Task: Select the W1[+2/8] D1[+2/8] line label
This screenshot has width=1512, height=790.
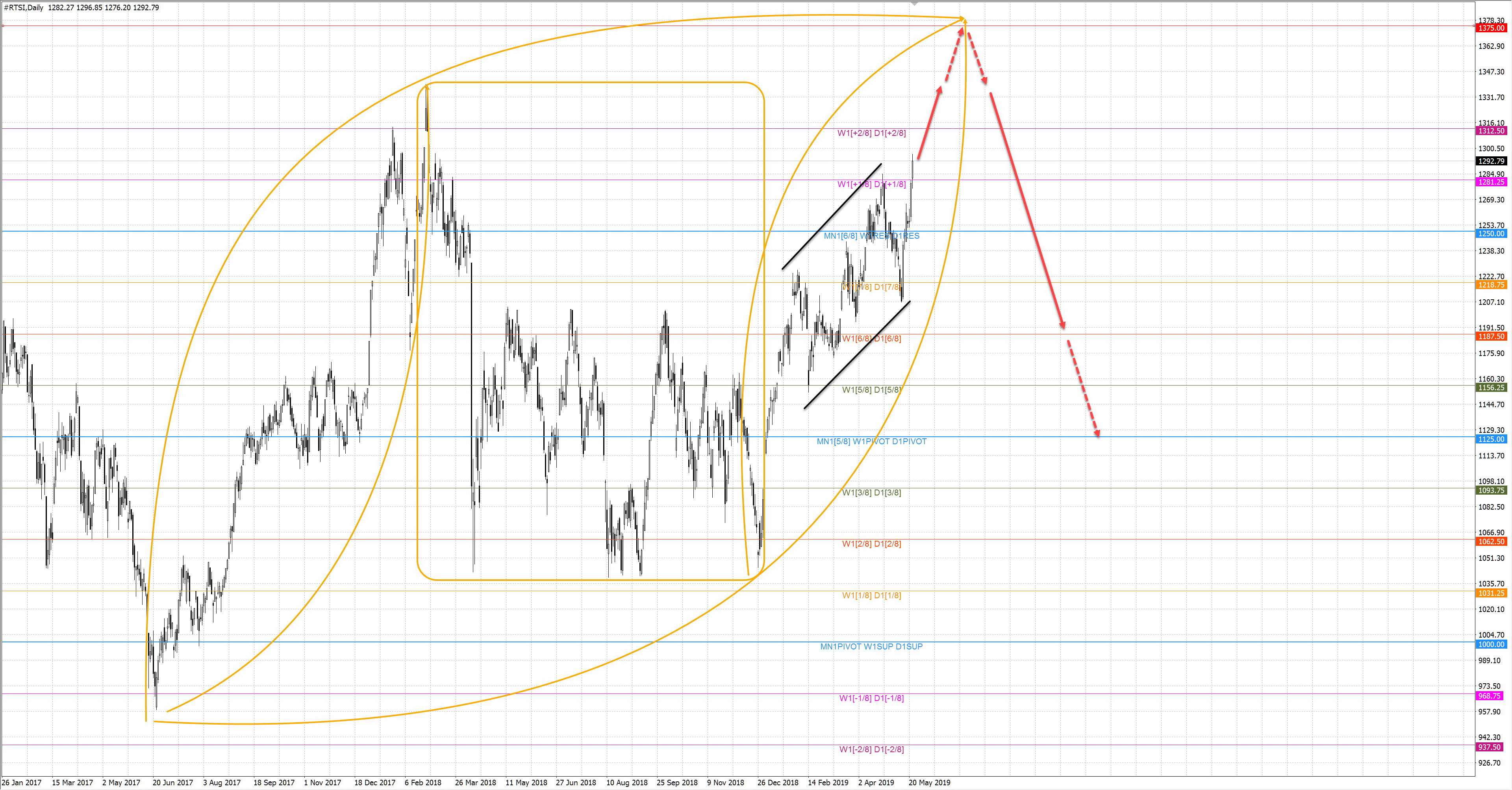Action: pos(871,133)
